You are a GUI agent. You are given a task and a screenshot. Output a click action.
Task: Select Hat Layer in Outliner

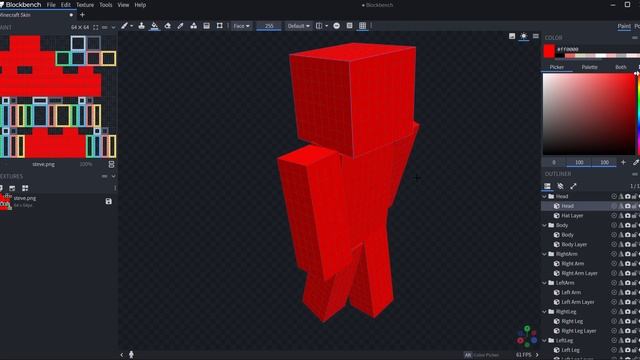coord(572,216)
